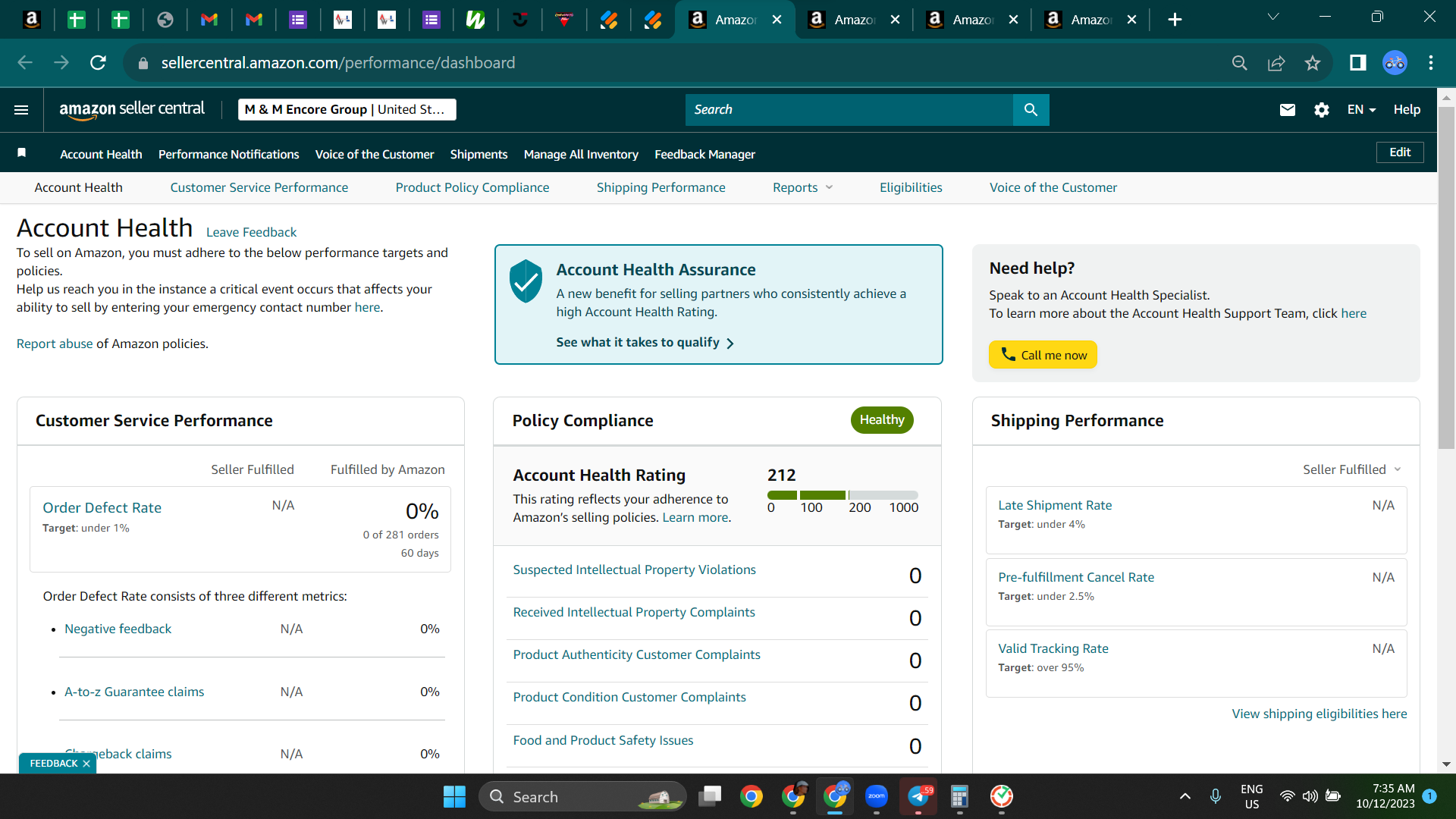The image size is (1456, 819).
Task: Open the Order Defect Rate link
Action: point(102,507)
